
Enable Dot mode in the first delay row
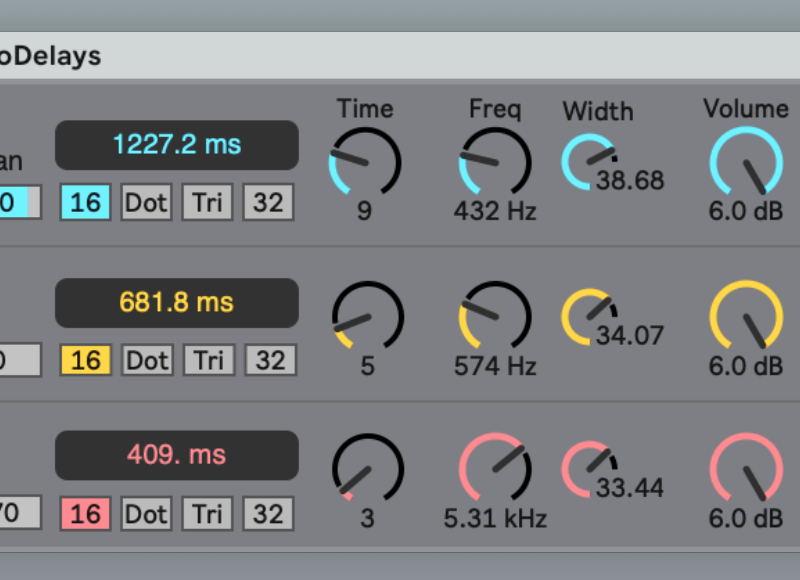146,203
